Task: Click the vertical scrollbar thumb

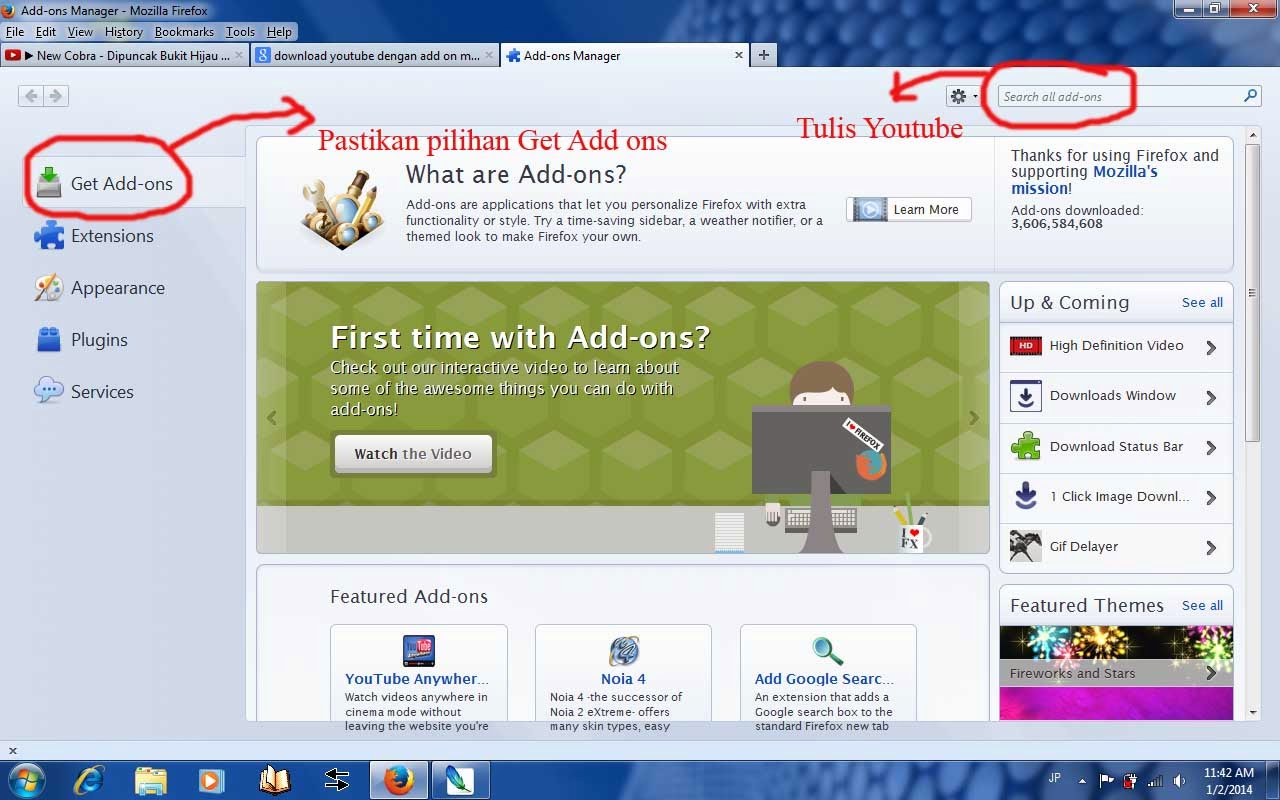Action: coord(1254,291)
